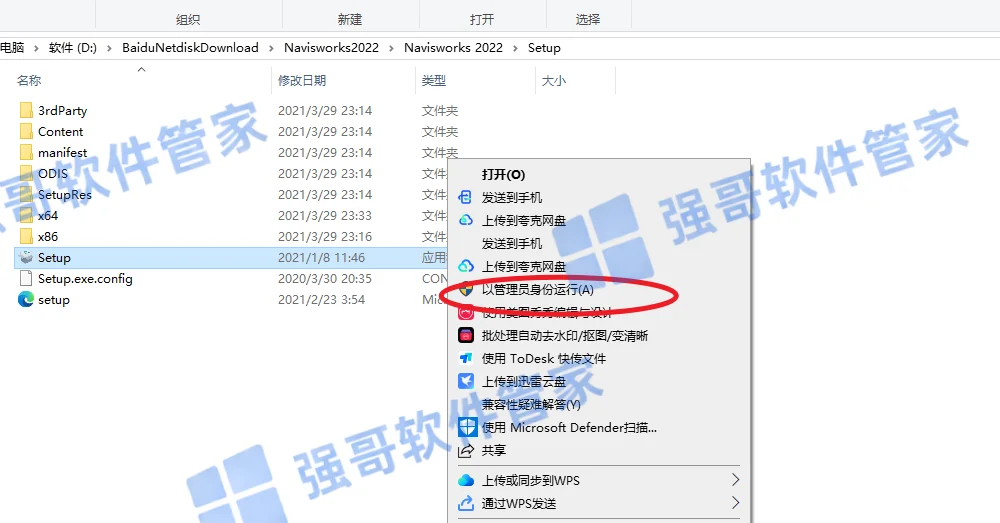
Task: Click the Setup breadcrumb segment
Action: [544, 48]
